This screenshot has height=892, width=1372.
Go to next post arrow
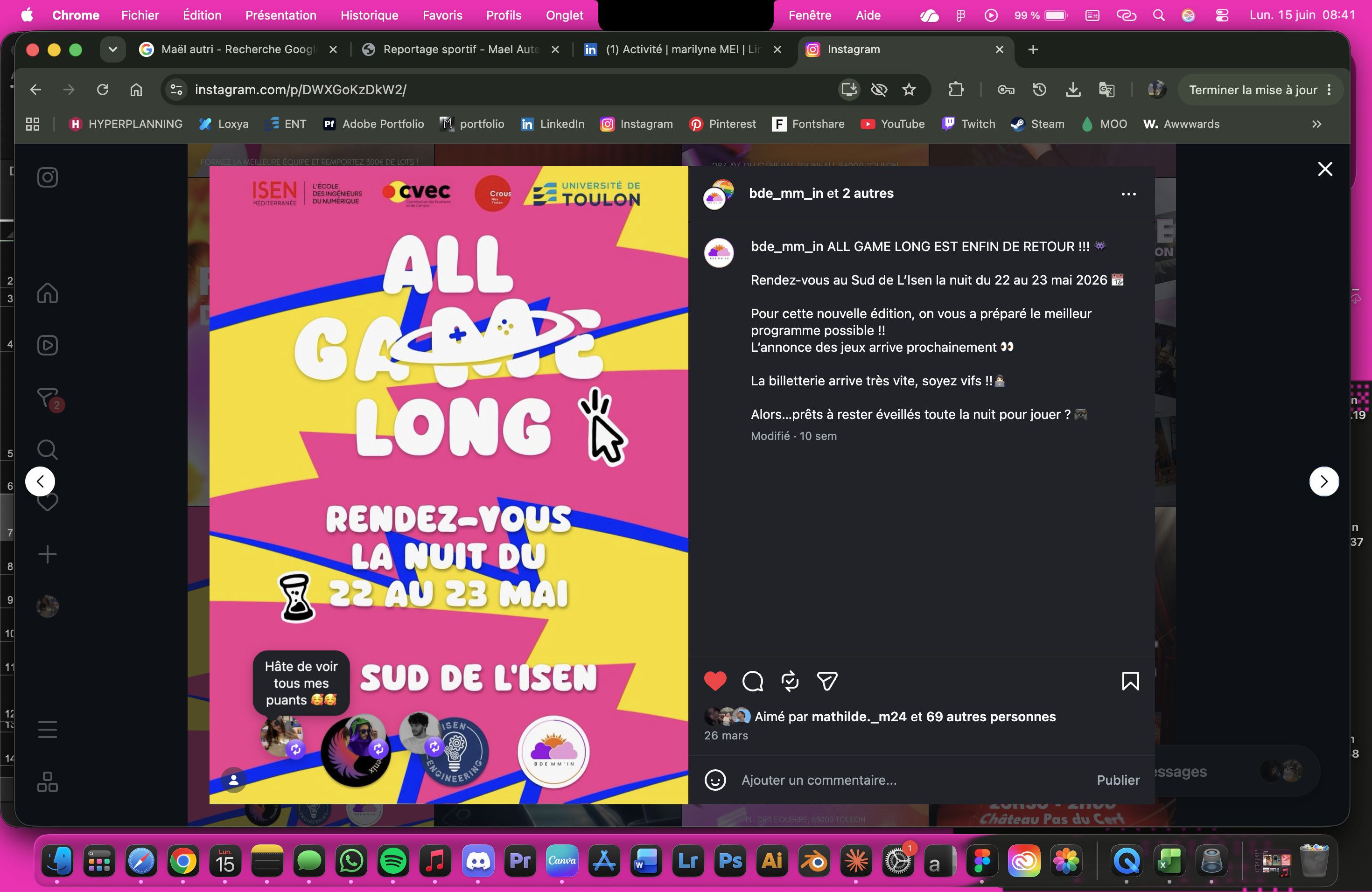(1323, 481)
